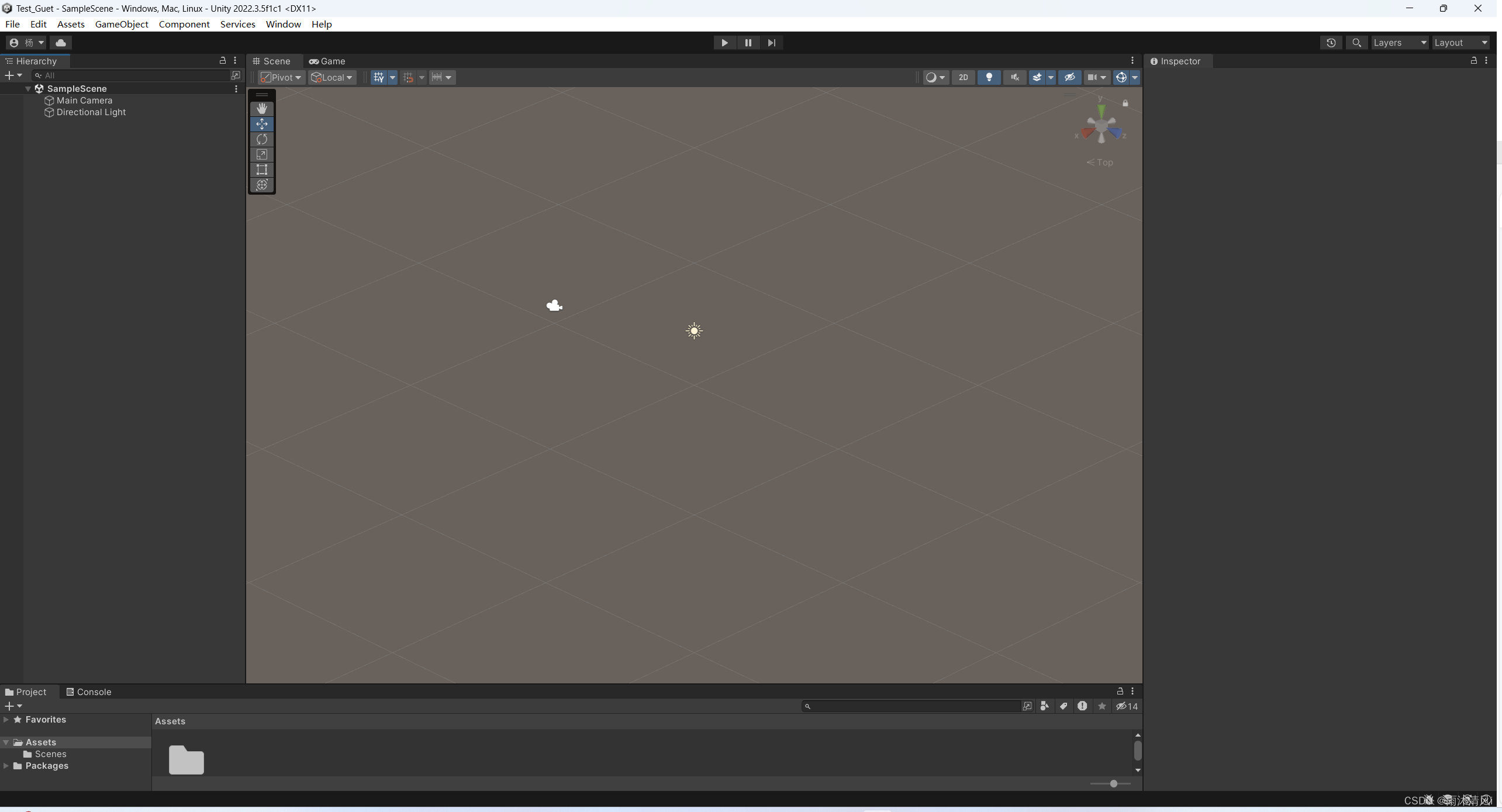Select Directional Light in Hierarchy

[91, 112]
